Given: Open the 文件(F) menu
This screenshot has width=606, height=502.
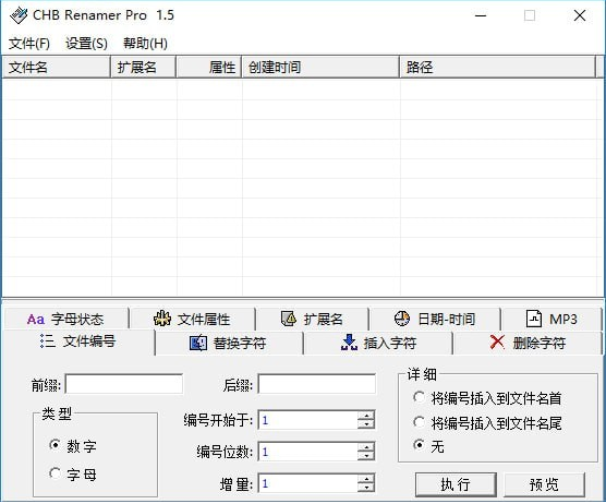Looking at the screenshot, I should [29, 43].
